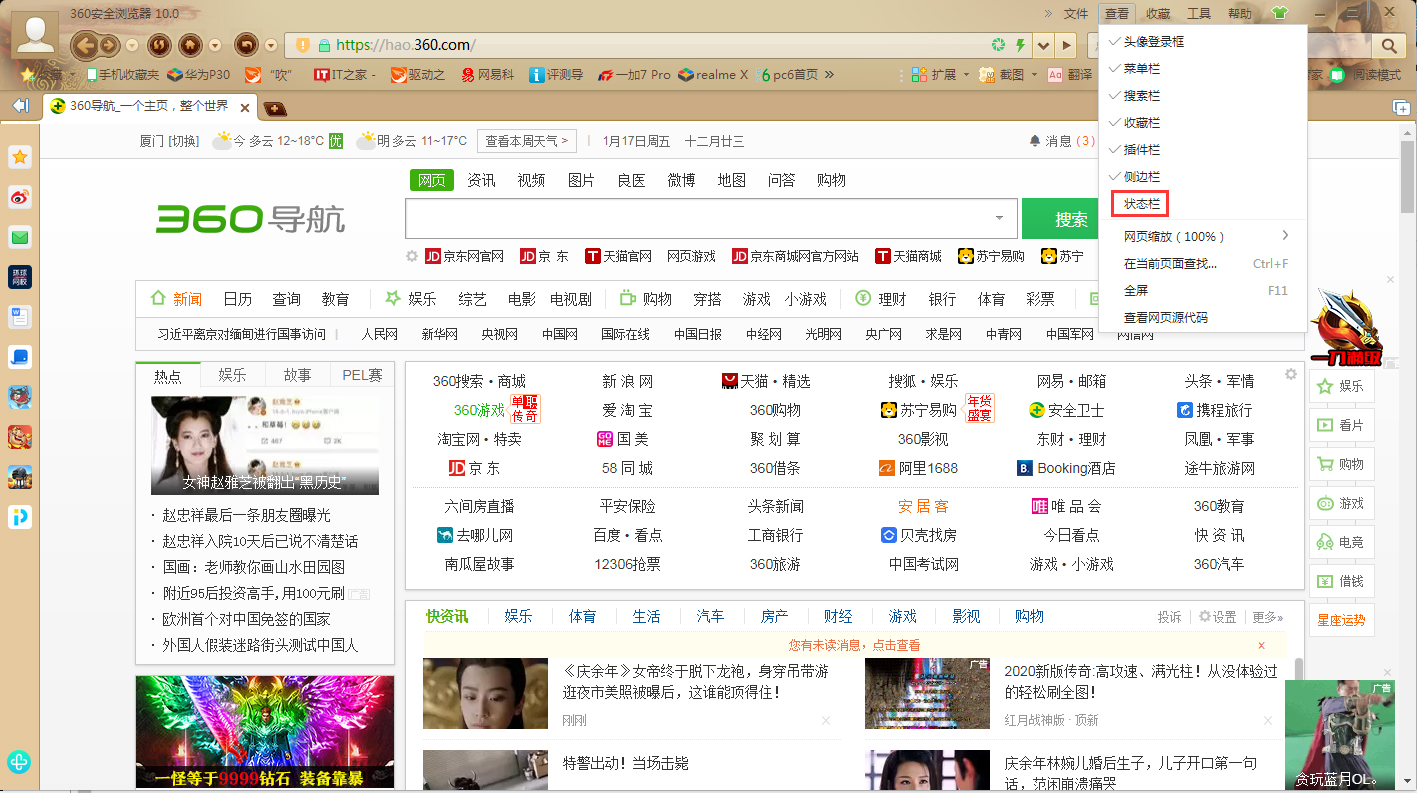Open the 截图 dropdown arrow
This screenshot has width=1417, height=793.
[1034, 75]
